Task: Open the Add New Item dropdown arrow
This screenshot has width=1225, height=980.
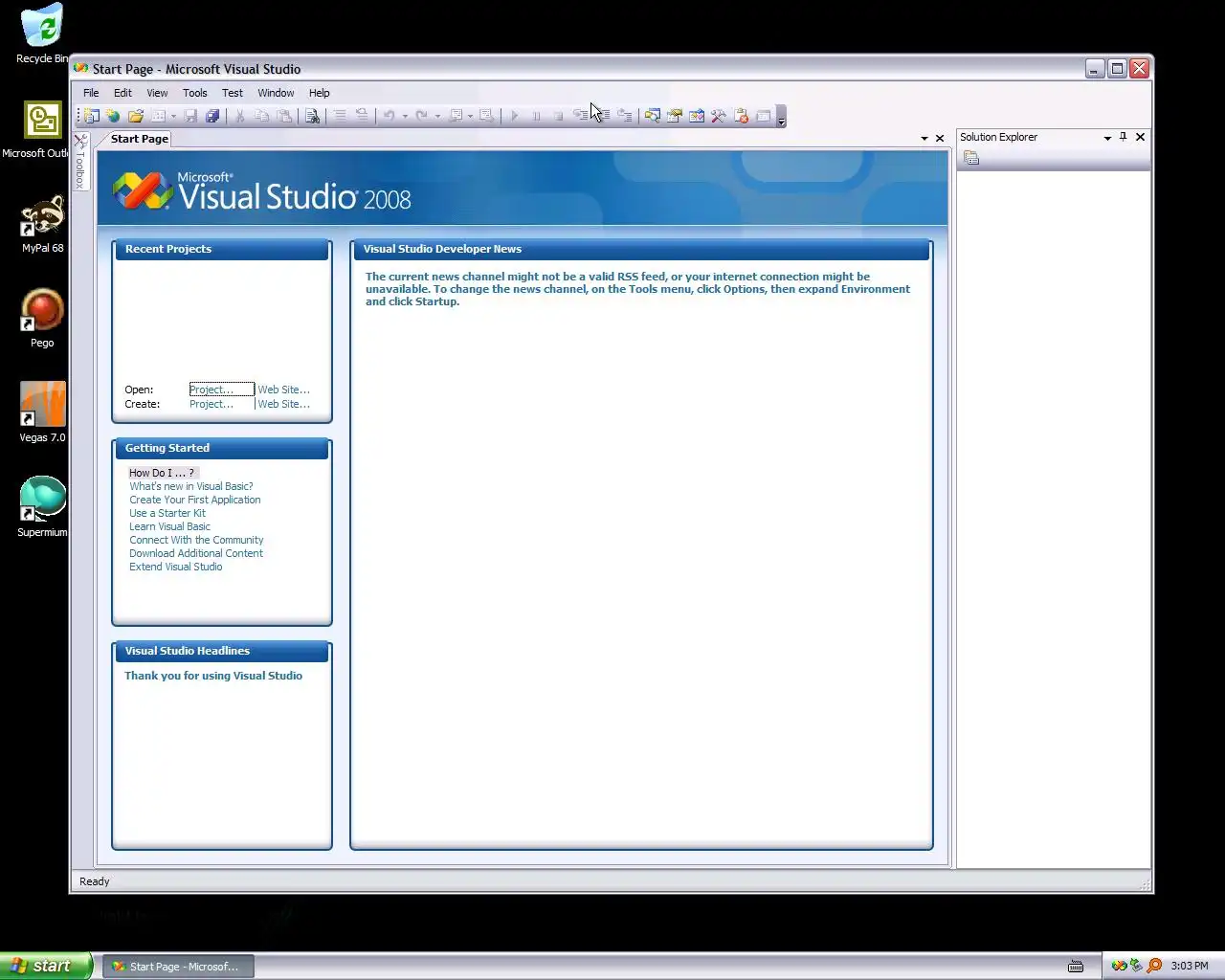Action: [x=173, y=116]
